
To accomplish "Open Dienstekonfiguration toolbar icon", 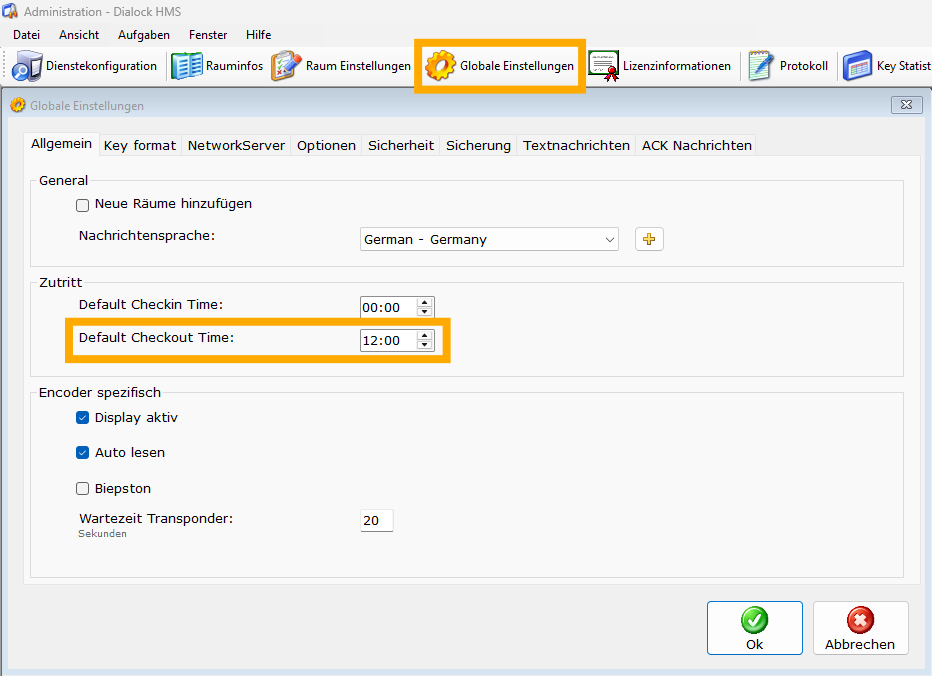I will [27, 66].
